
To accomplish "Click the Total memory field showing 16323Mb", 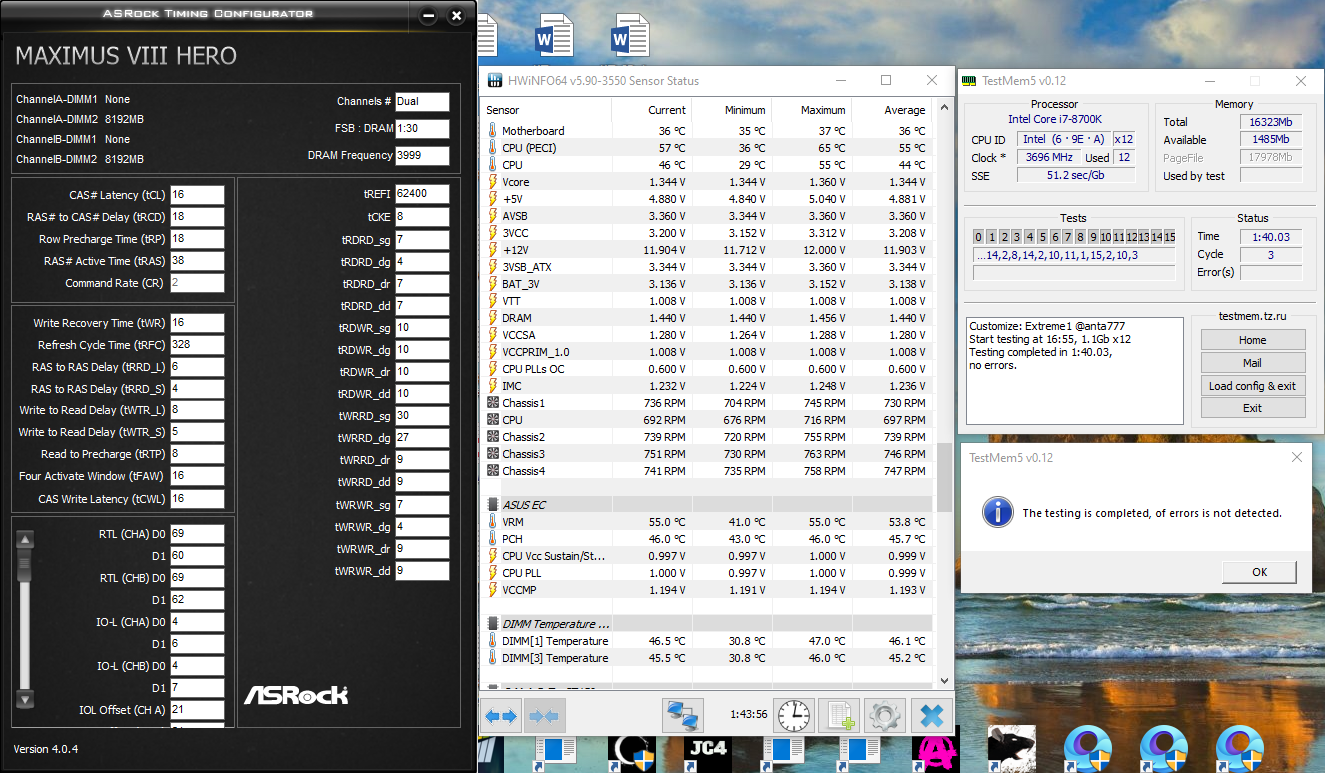I will click(x=1271, y=122).
